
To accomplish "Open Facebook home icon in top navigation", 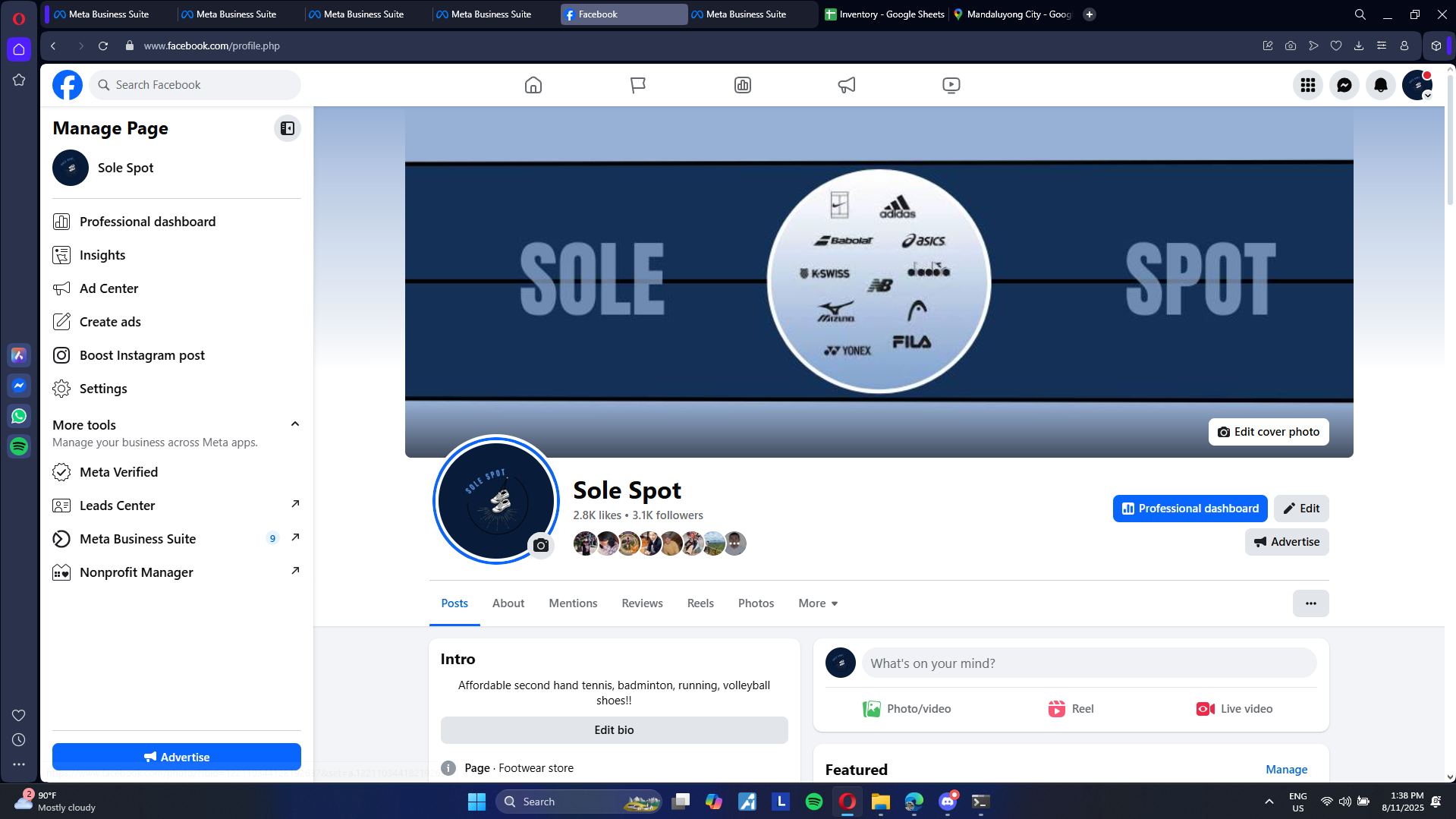I will point(533,85).
